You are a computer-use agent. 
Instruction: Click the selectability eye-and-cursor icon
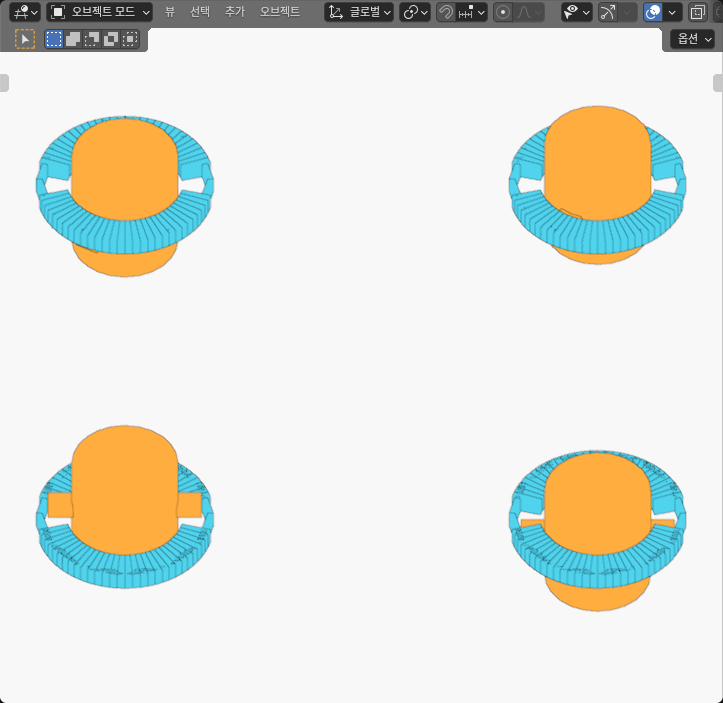[x=571, y=12]
